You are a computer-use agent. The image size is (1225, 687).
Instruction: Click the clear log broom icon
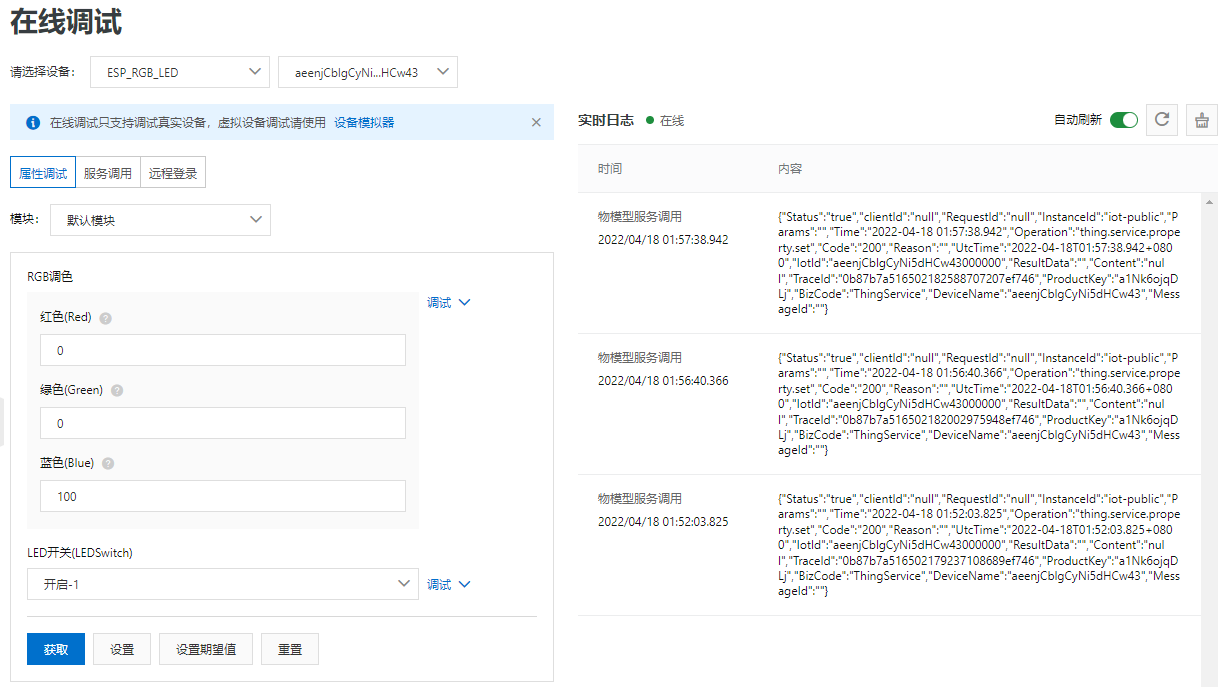tap(1201, 120)
